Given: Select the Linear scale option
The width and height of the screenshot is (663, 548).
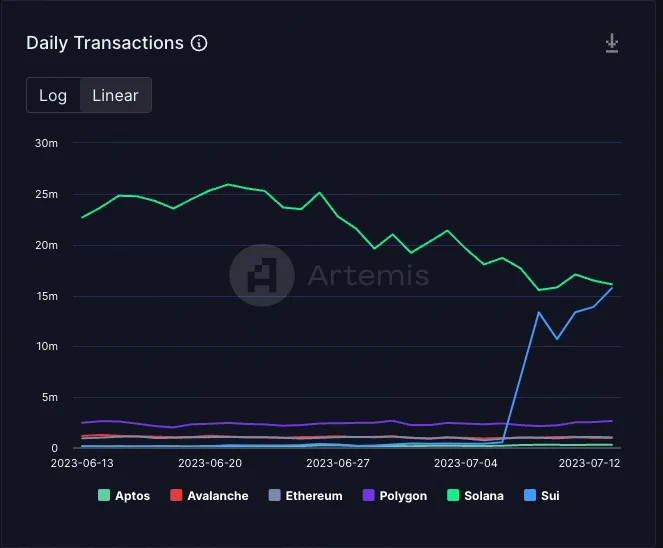Looking at the screenshot, I should (115, 95).
